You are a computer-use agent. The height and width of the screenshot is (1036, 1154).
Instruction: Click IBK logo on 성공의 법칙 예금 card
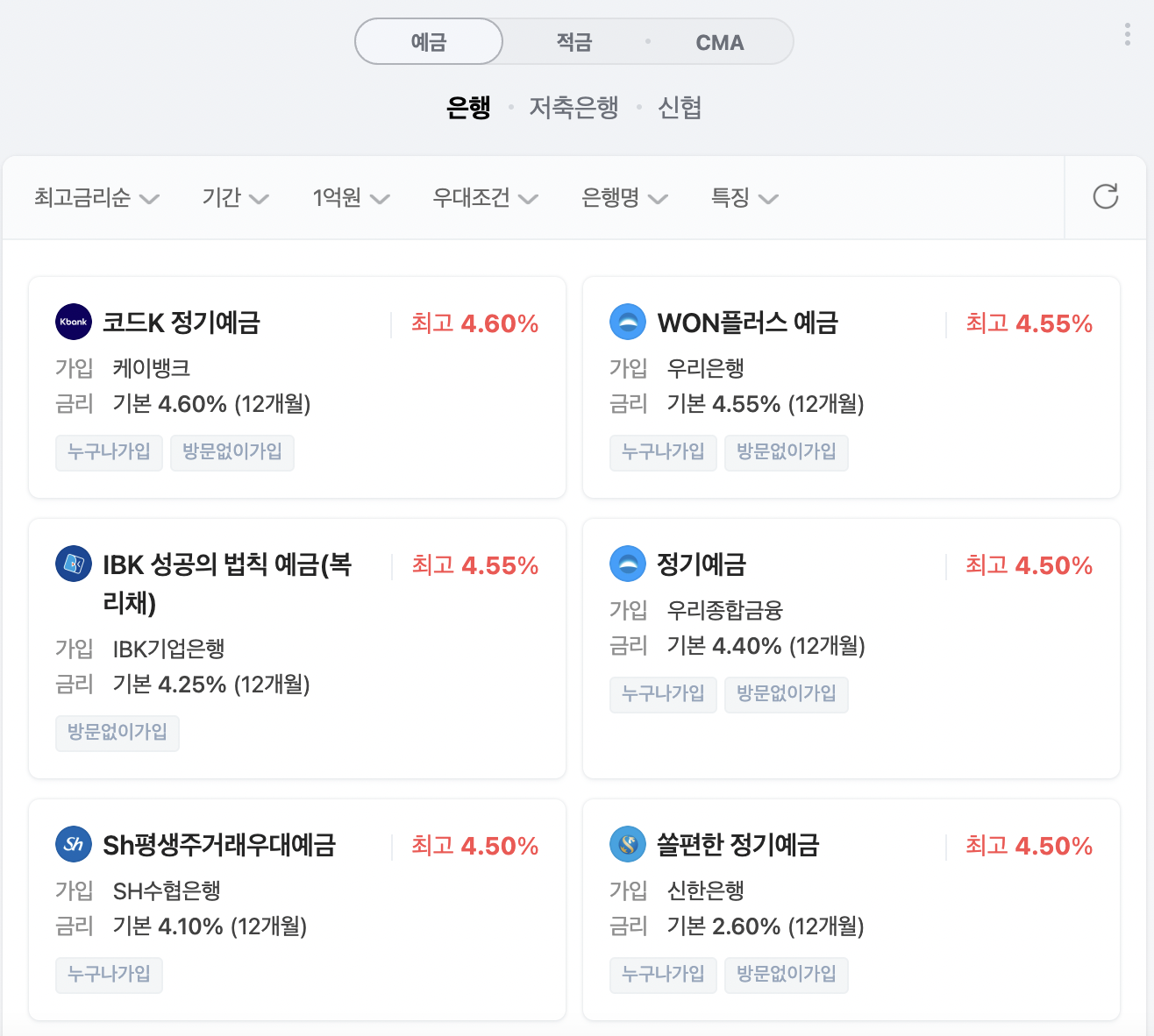click(74, 564)
